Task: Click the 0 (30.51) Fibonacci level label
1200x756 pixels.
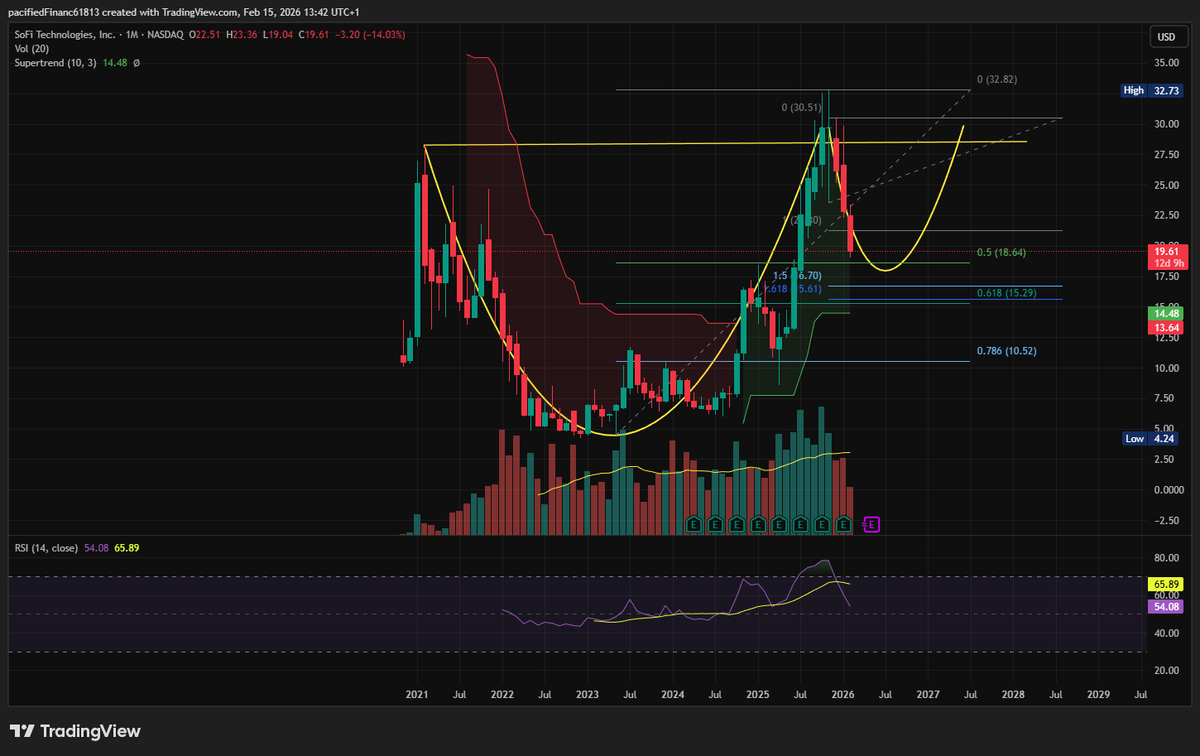Action: coord(802,106)
